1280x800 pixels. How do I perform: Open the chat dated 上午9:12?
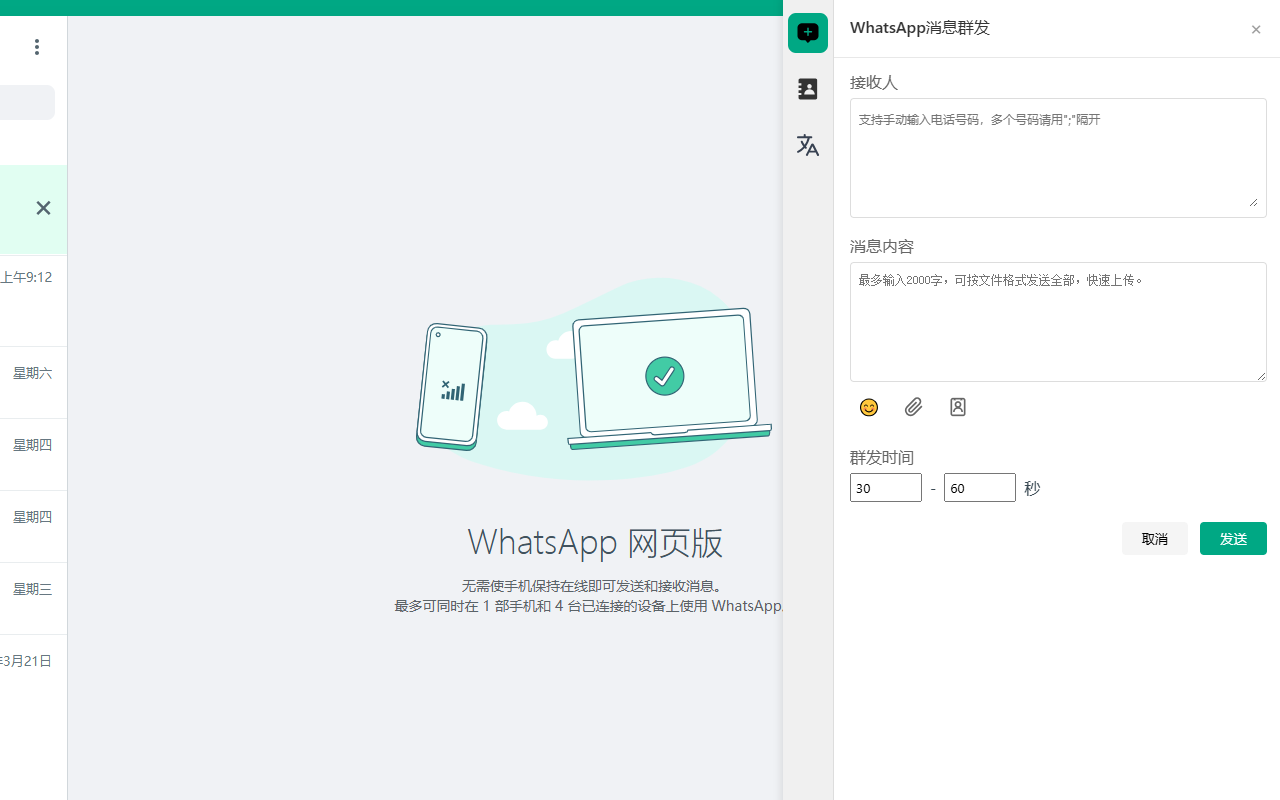[34, 301]
